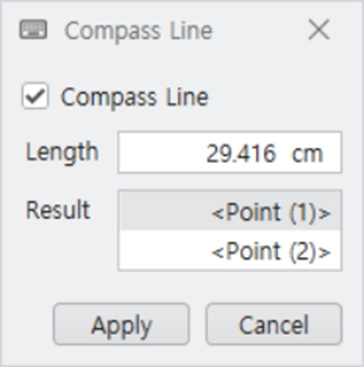Click the 29.416 value in Length

pyautogui.click(x=241, y=154)
